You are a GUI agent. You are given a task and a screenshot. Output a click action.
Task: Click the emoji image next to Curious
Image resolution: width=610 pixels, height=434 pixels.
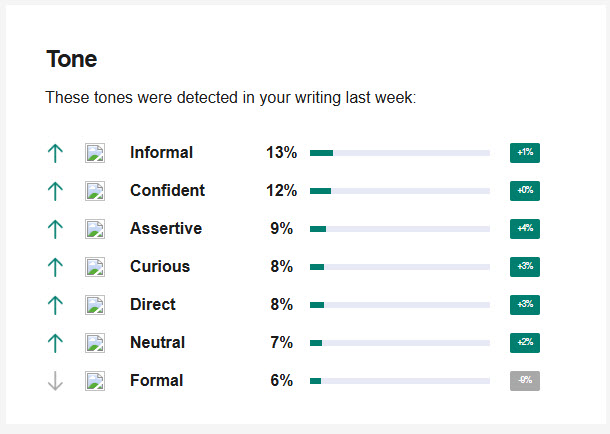95,267
